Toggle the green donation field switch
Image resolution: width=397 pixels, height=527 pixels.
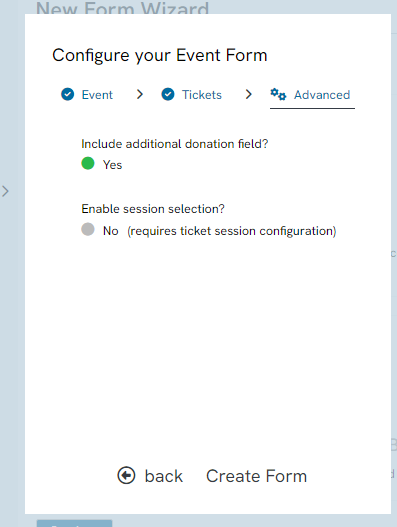(x=88, y=163)
